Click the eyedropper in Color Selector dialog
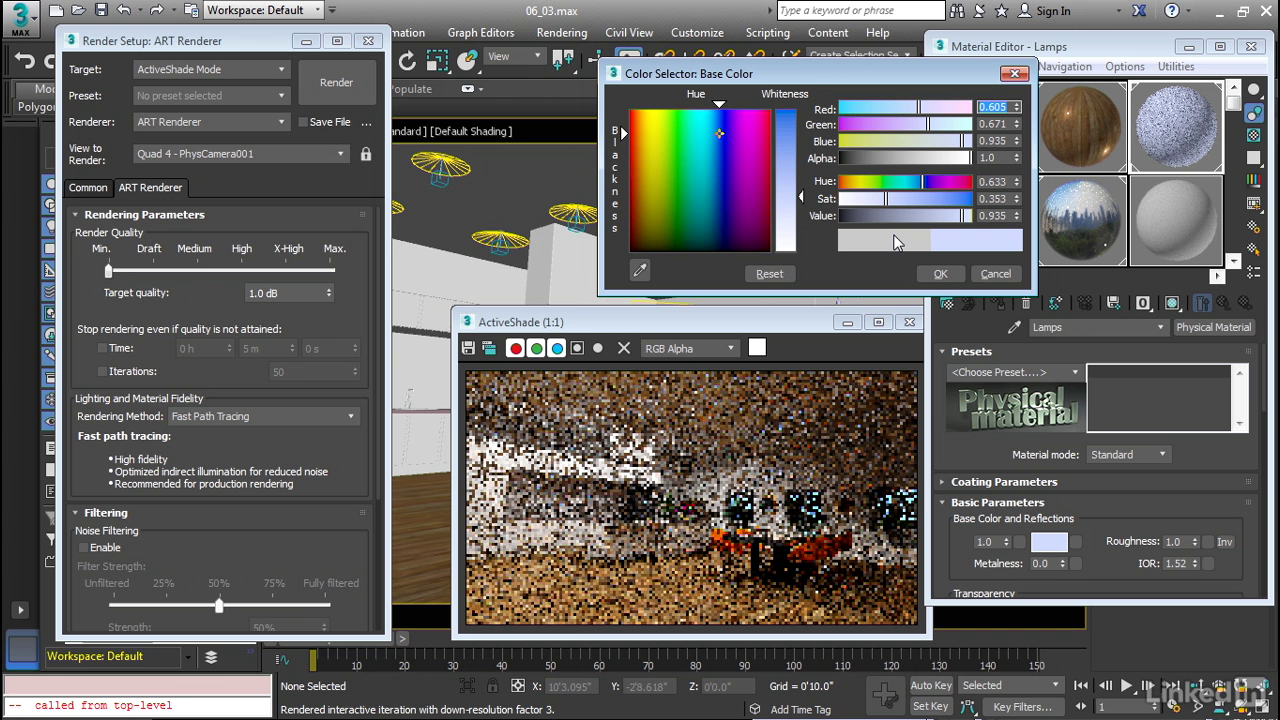1280x720 pixels. [x=640, y=271]
